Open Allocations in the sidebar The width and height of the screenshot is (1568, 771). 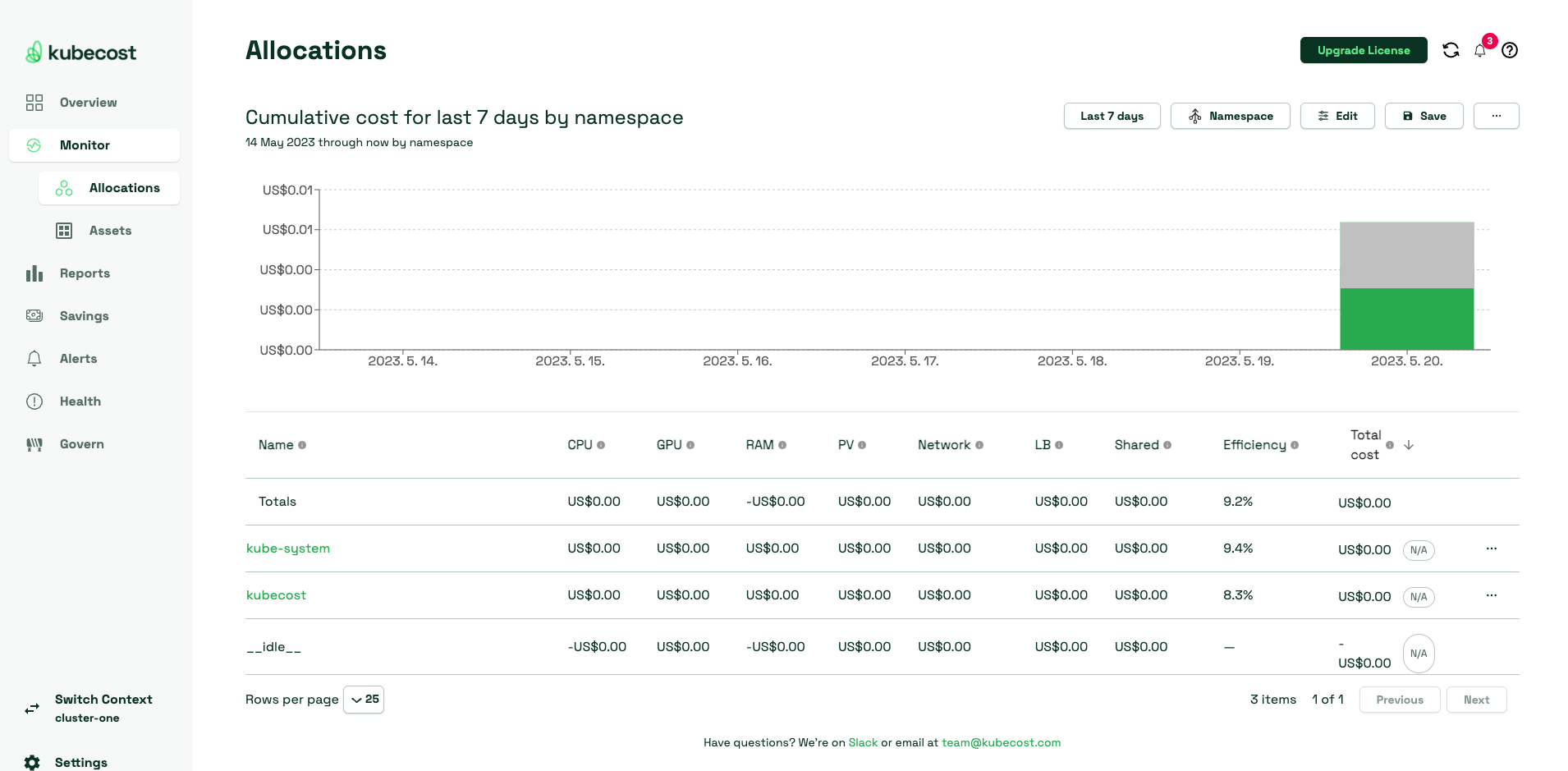(x=109, y=188)
